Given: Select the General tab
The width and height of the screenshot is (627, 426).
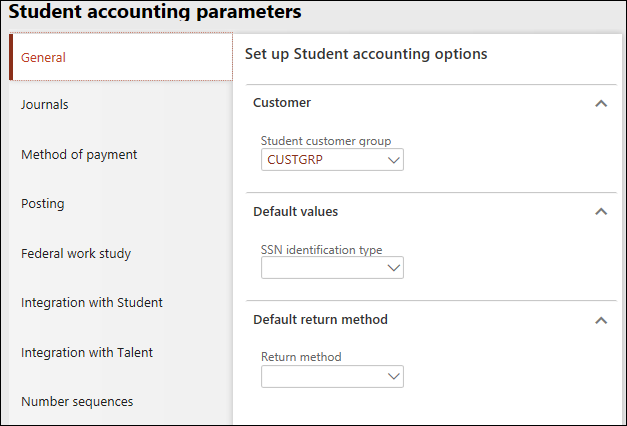Looking at the screenshot, I should (x=44, y=58).
